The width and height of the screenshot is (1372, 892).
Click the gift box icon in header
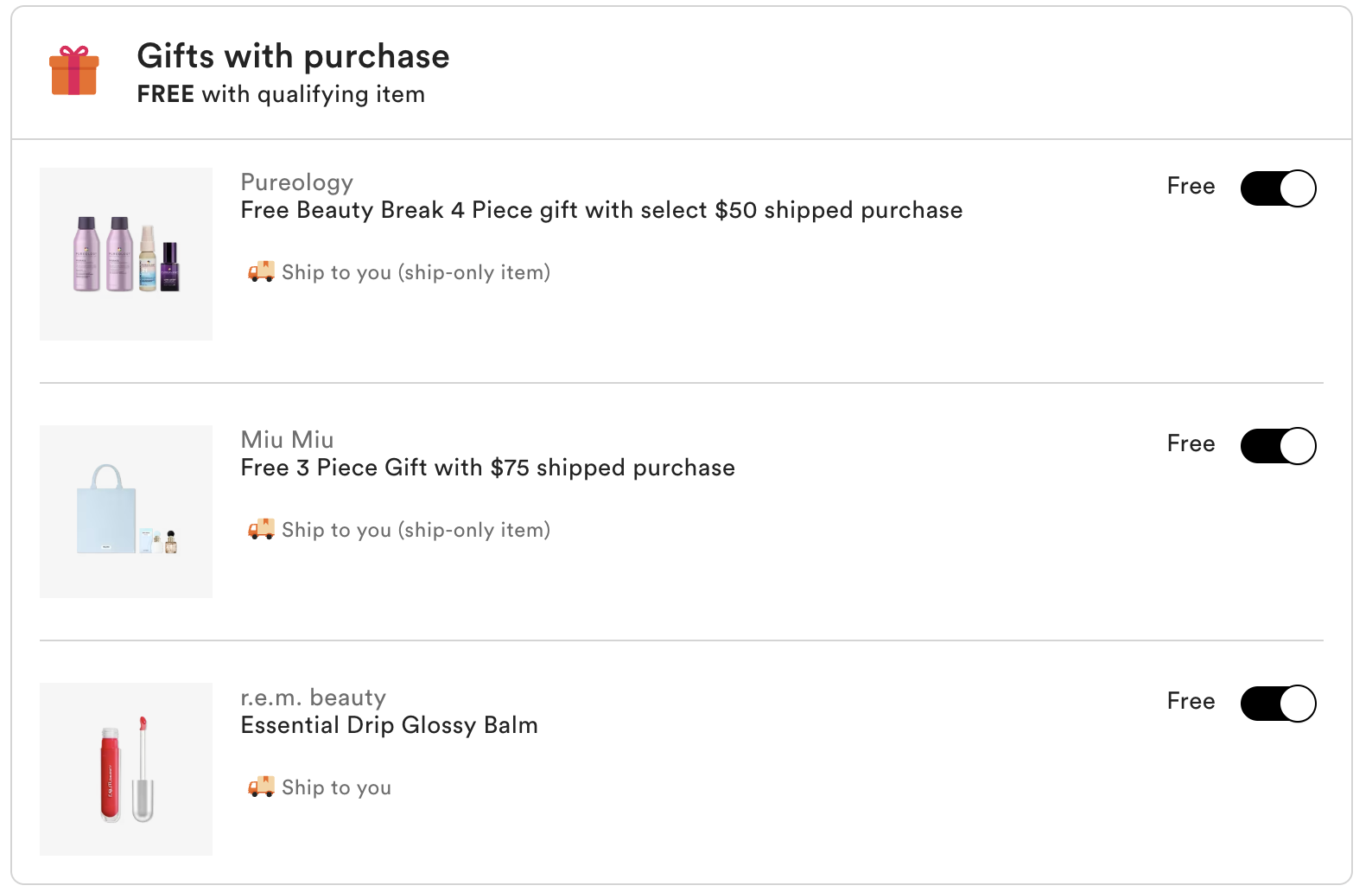[x=74, y=71]
